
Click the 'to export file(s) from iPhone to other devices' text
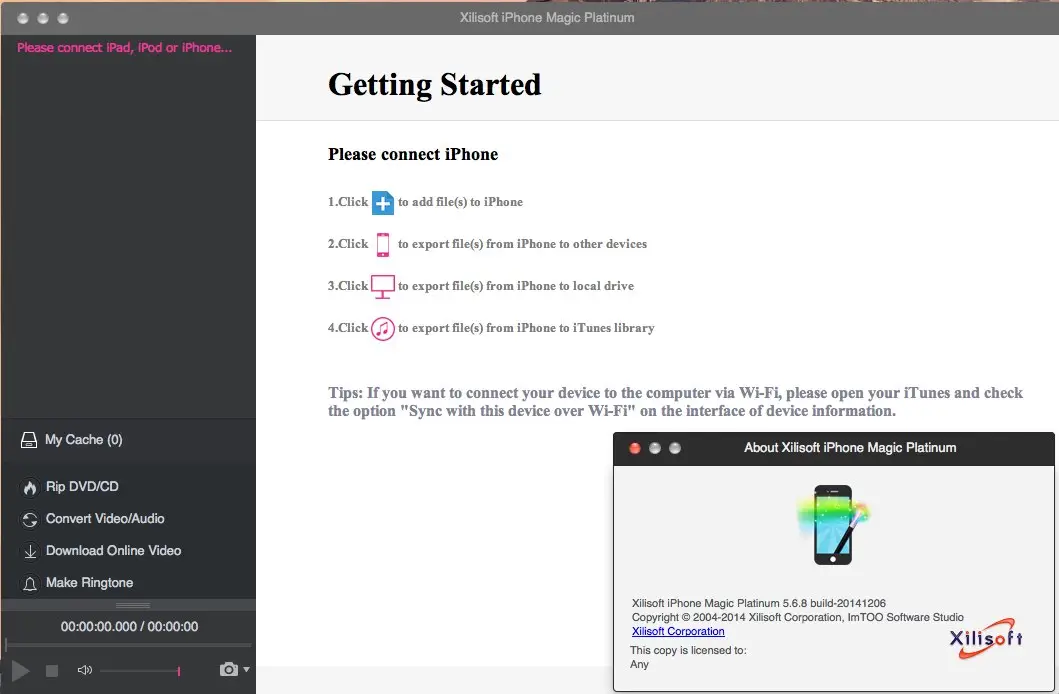[523, 244]
